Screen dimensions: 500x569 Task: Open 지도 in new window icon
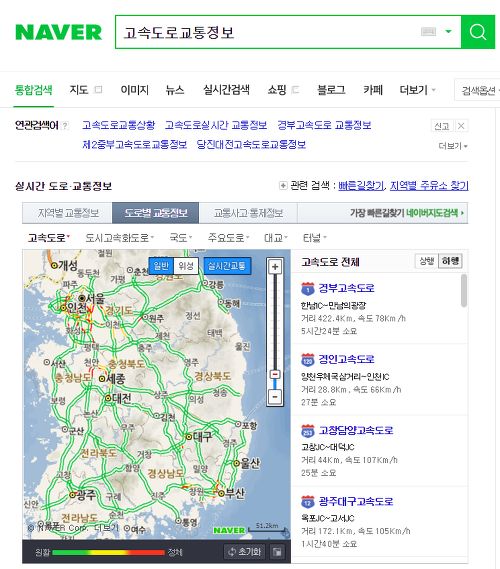[x=98, y=90]
